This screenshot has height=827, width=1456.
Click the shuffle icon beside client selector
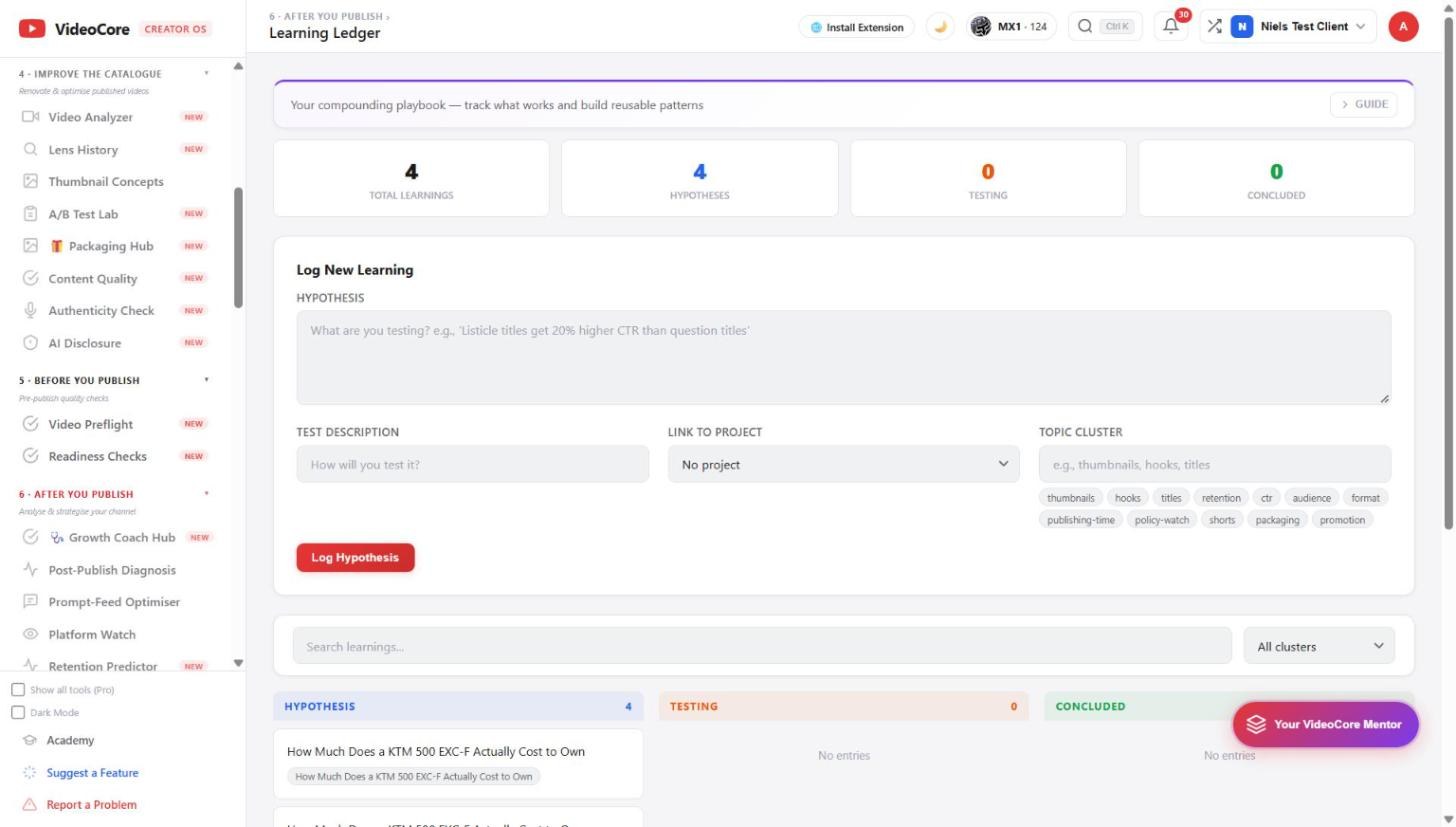click(1214, 27)
